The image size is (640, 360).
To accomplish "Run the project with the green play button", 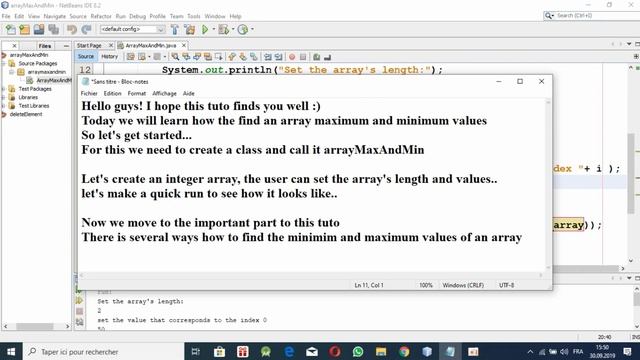I will [205, 29].
